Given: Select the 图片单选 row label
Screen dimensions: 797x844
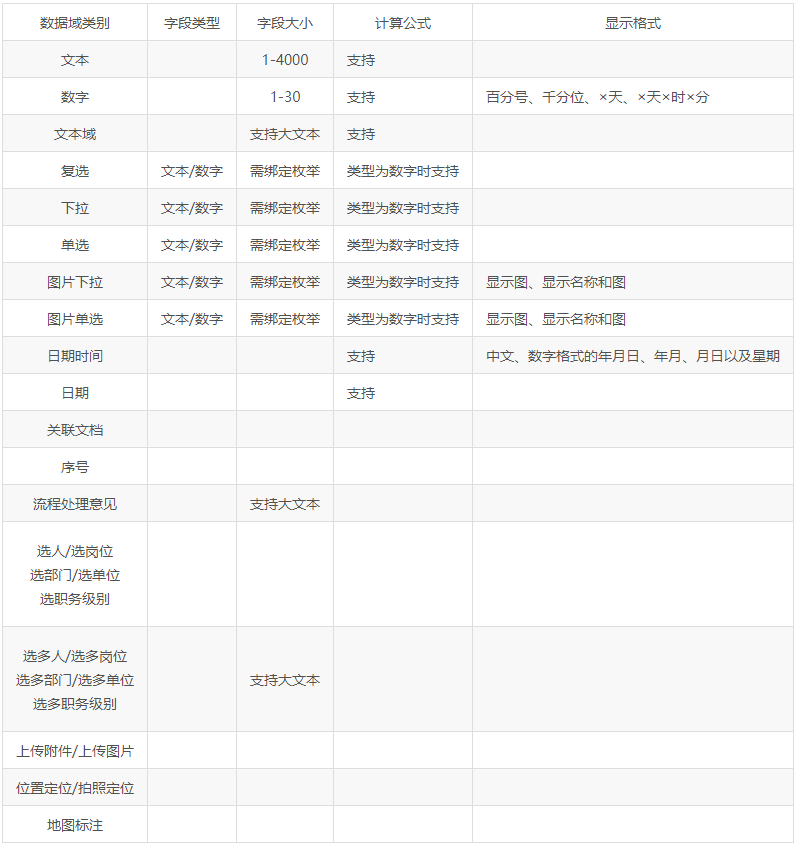Looking at the screenshot, I should (x=75, y=320).
